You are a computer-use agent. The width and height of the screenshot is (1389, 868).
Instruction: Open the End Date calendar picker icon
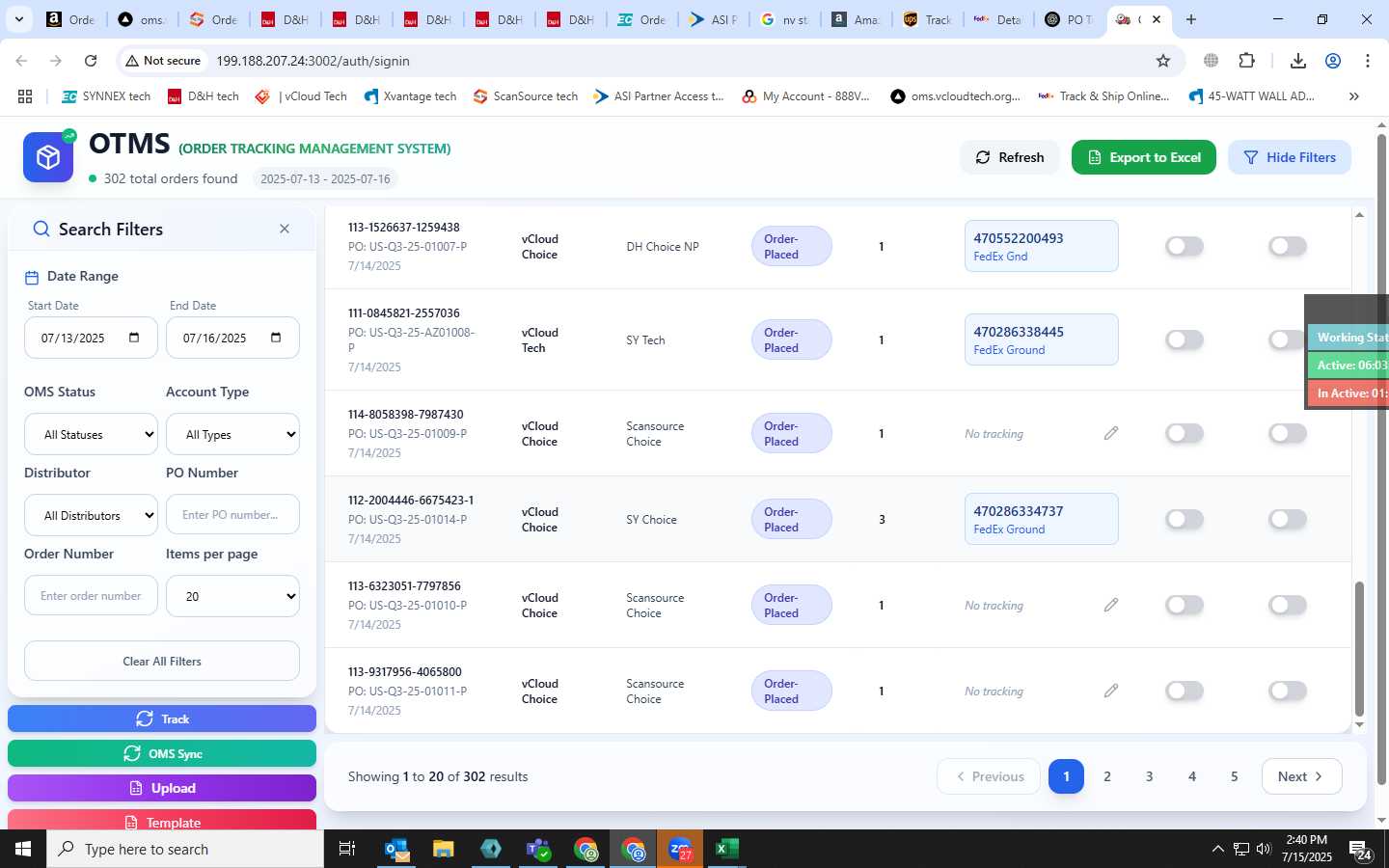click(x=276, y=338)
